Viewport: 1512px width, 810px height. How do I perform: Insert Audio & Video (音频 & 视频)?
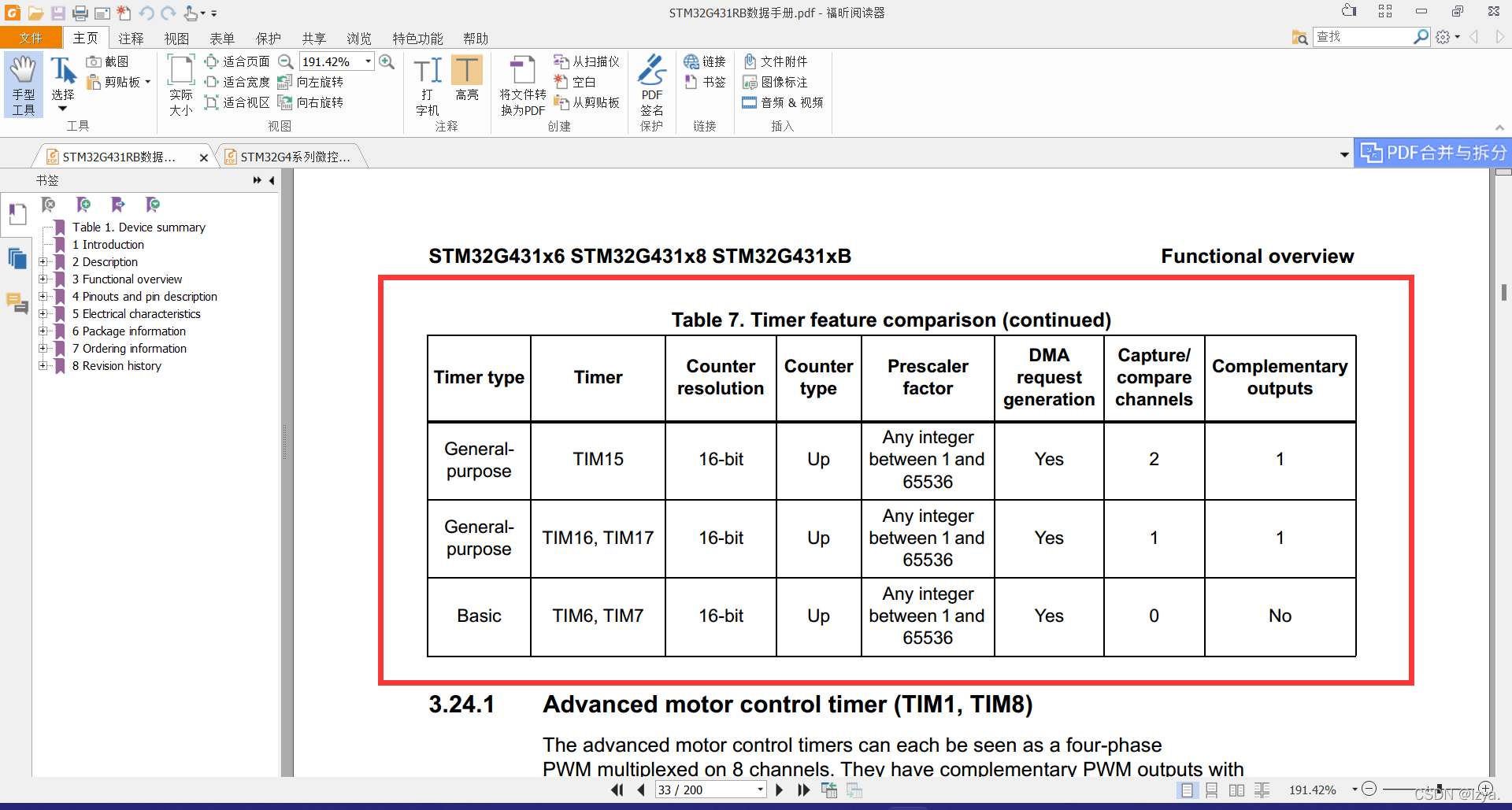pyautogui.click(x=783, y=102)
